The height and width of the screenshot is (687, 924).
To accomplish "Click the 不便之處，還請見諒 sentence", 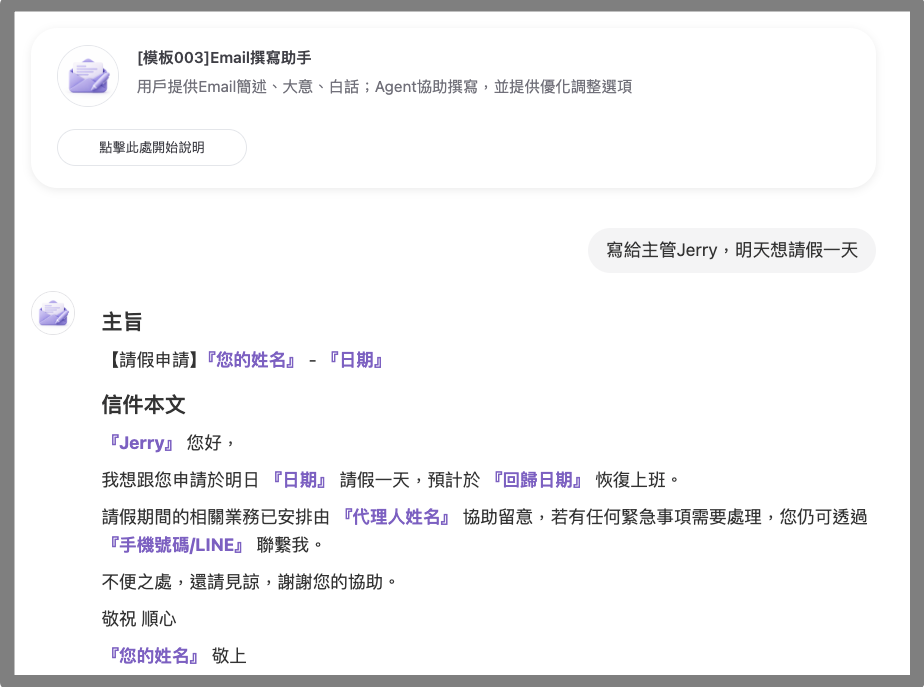I will pos(250,582).
